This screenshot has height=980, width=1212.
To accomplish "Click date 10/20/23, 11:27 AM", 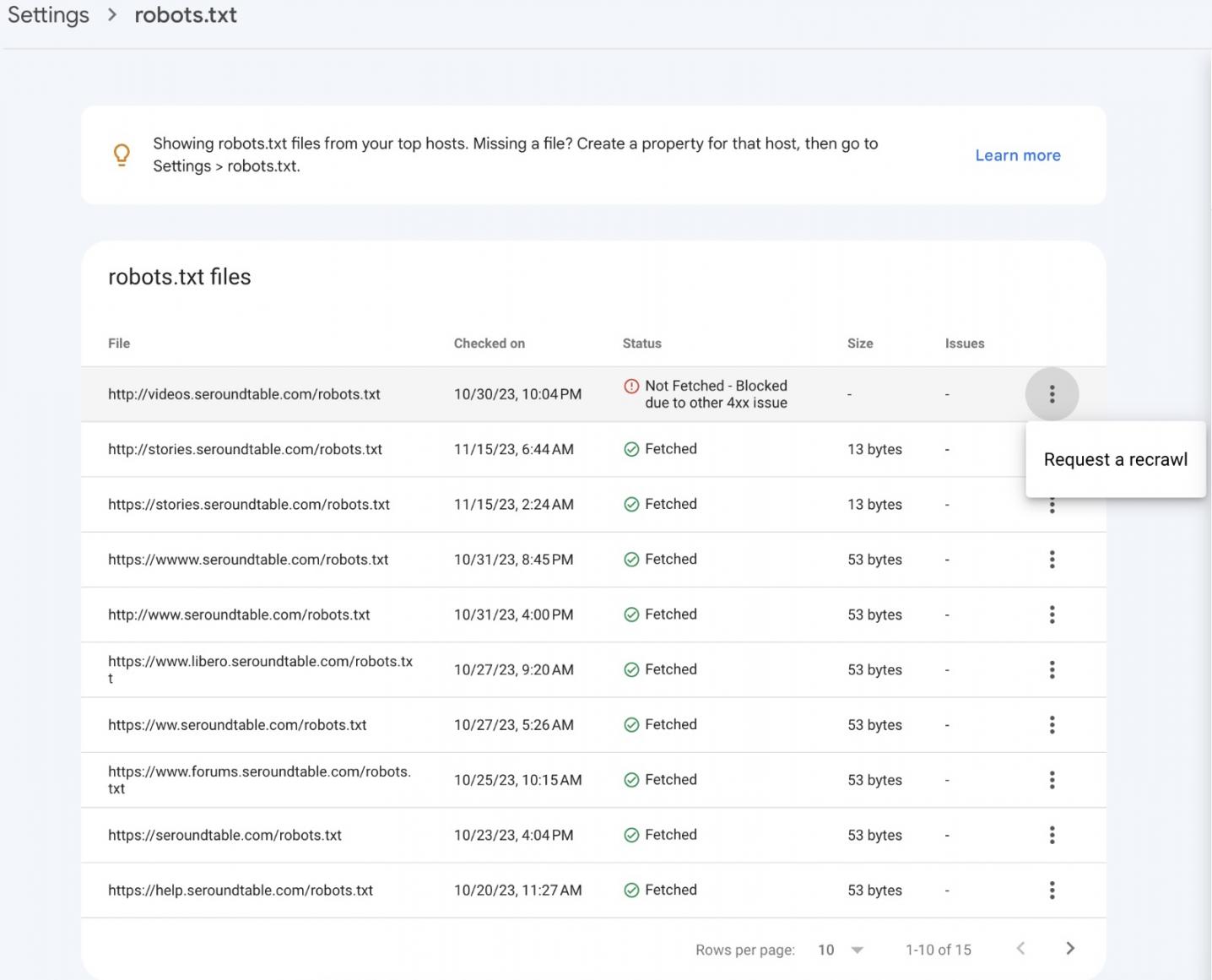I will pyautogui.click(x=517, y=890).
